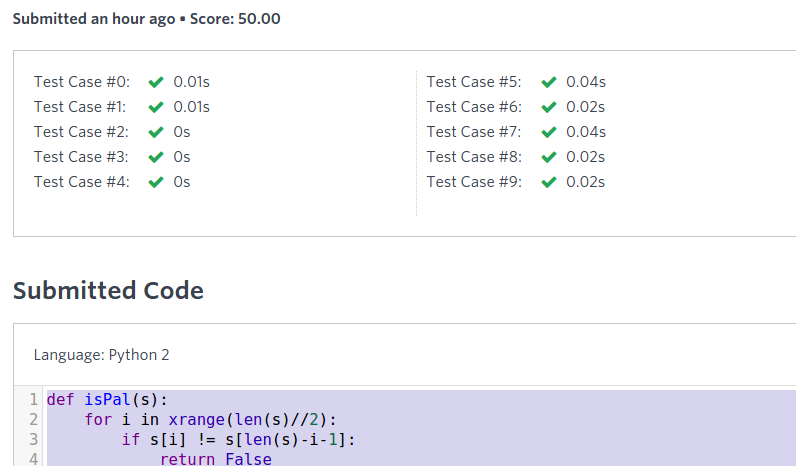This screenshot has width=796, height=466.
Task: Click line number 1 in code gutter
Action: pyautogui.click(x=33, y=400)
